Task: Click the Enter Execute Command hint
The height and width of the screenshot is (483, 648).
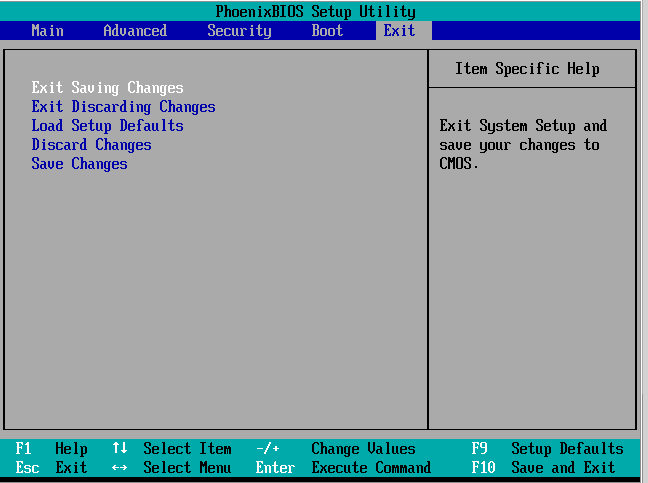Action: point(343,468)
